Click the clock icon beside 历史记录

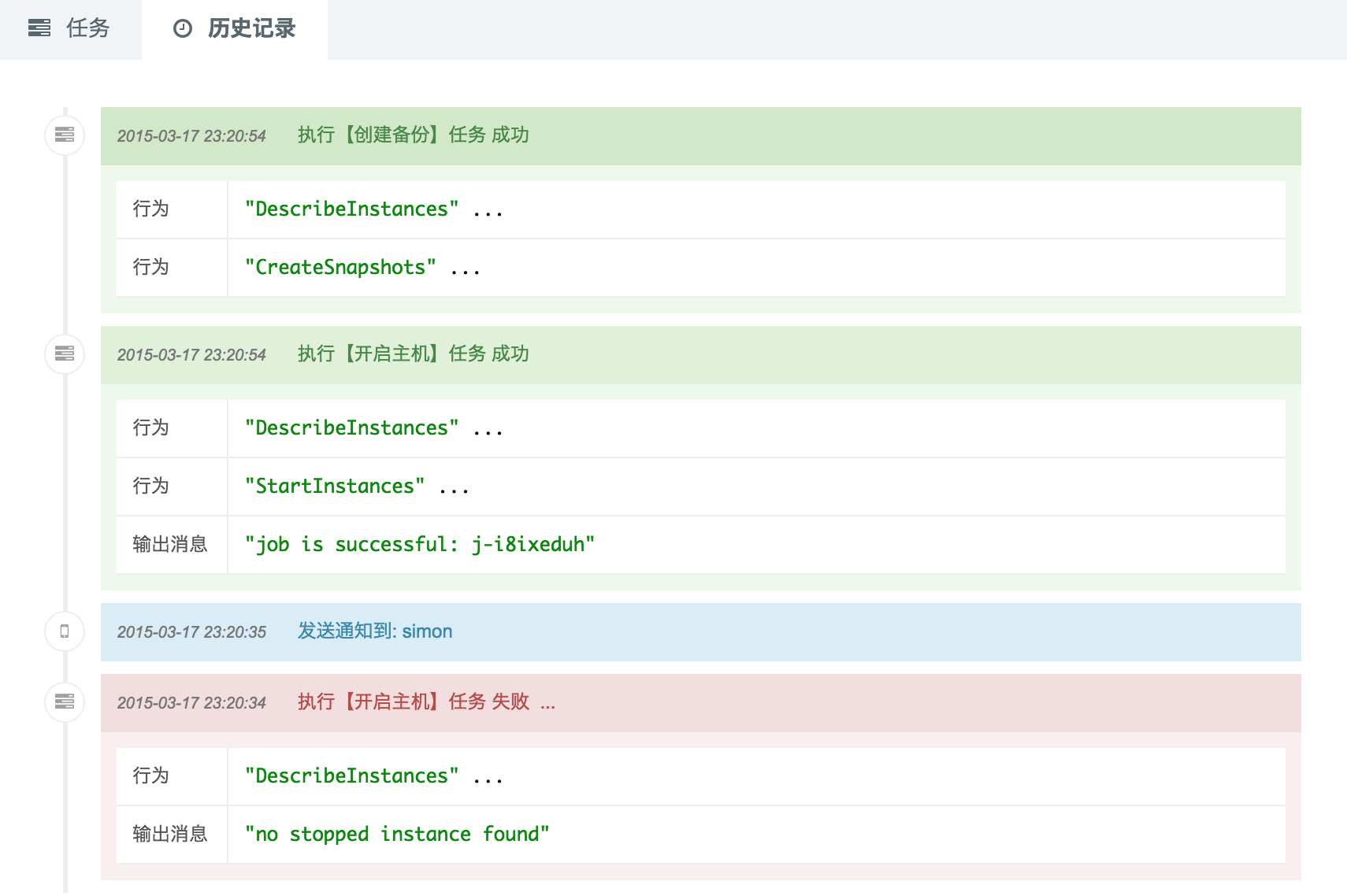point(183,29)
